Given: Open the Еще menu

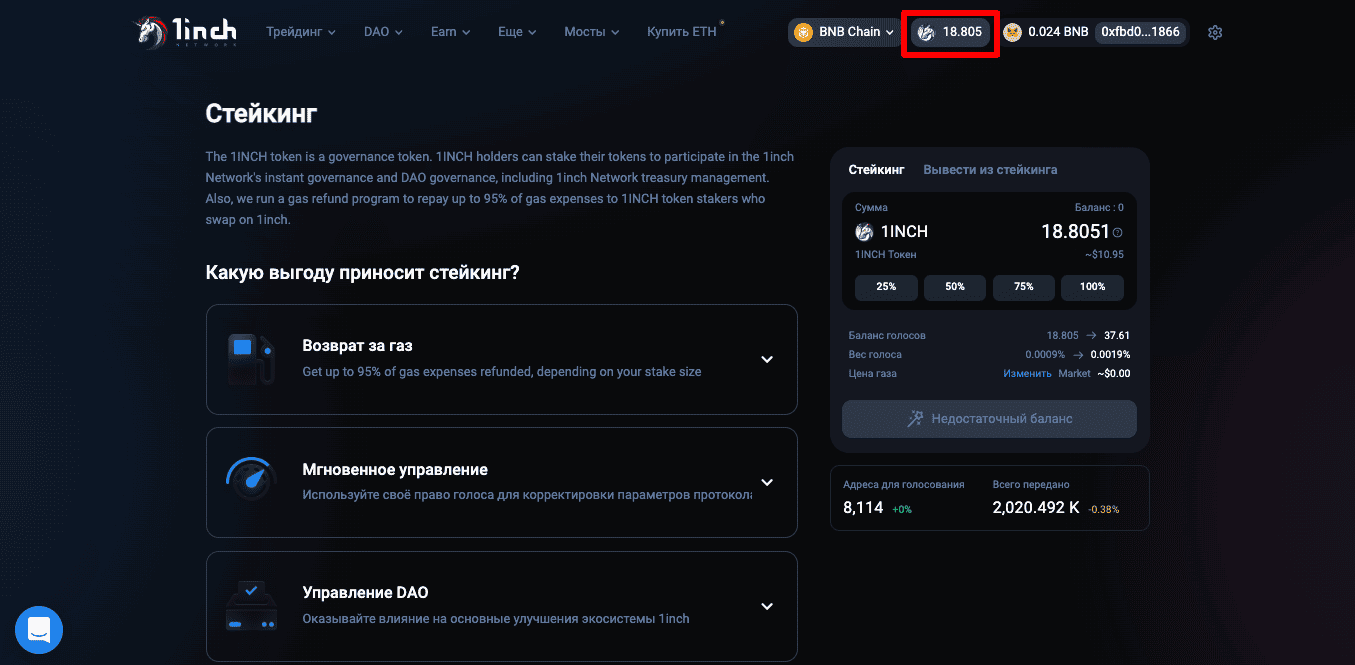Looking at the screenshot, I should tap(517, 32).
